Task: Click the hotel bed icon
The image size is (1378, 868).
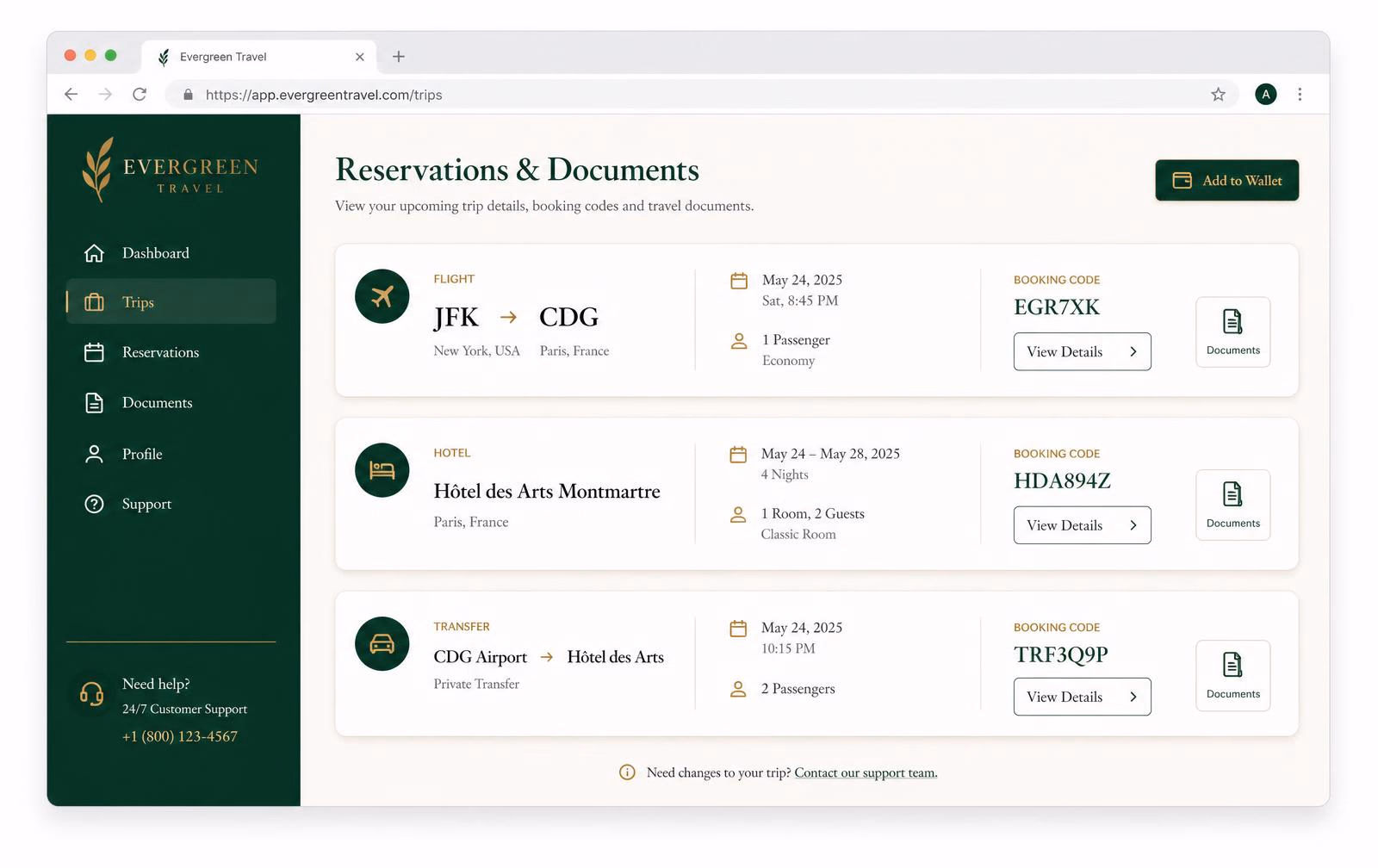Action: [x=382, y=470]
